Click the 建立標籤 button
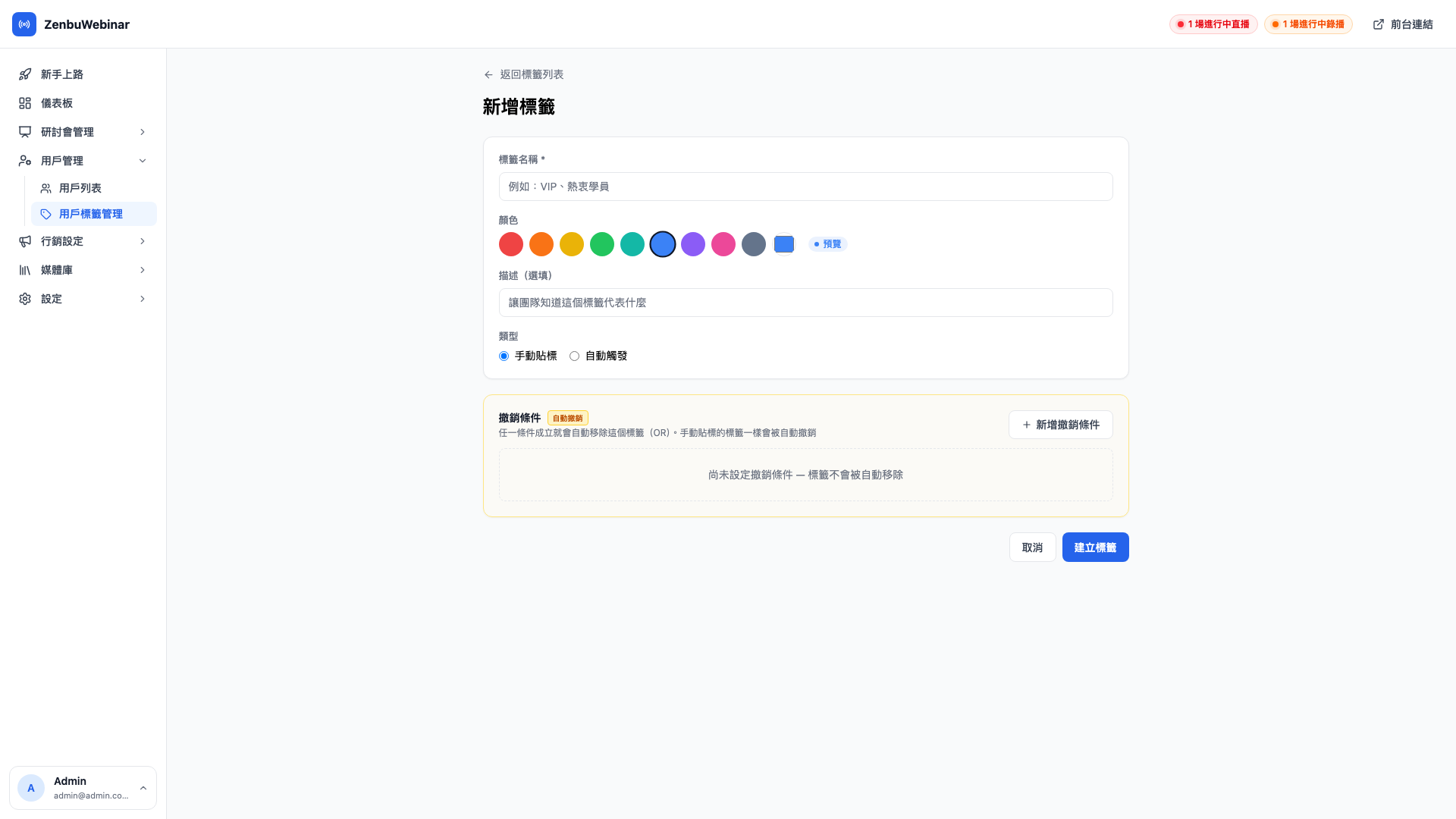The height and width of the screenshot is (819, 1456). [x=1095, y=548]
